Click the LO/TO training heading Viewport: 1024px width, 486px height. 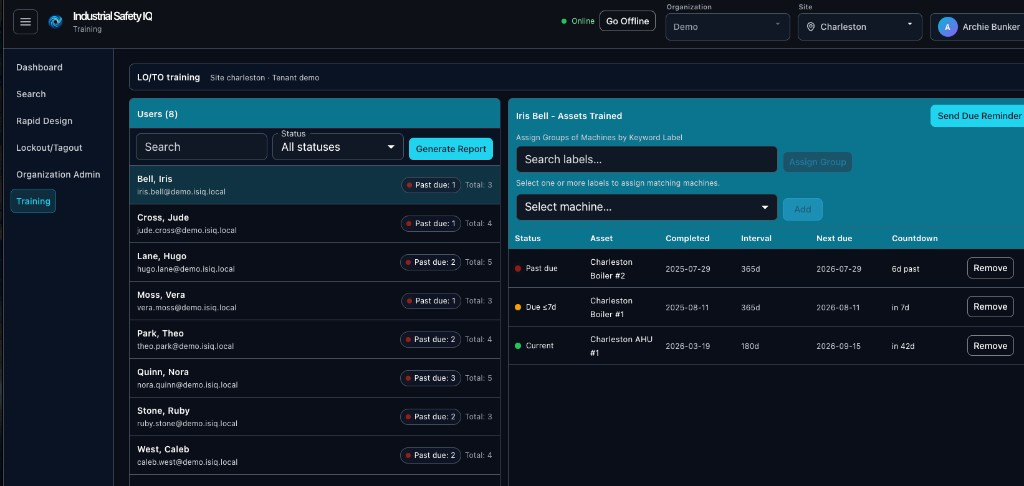point(168,77)
